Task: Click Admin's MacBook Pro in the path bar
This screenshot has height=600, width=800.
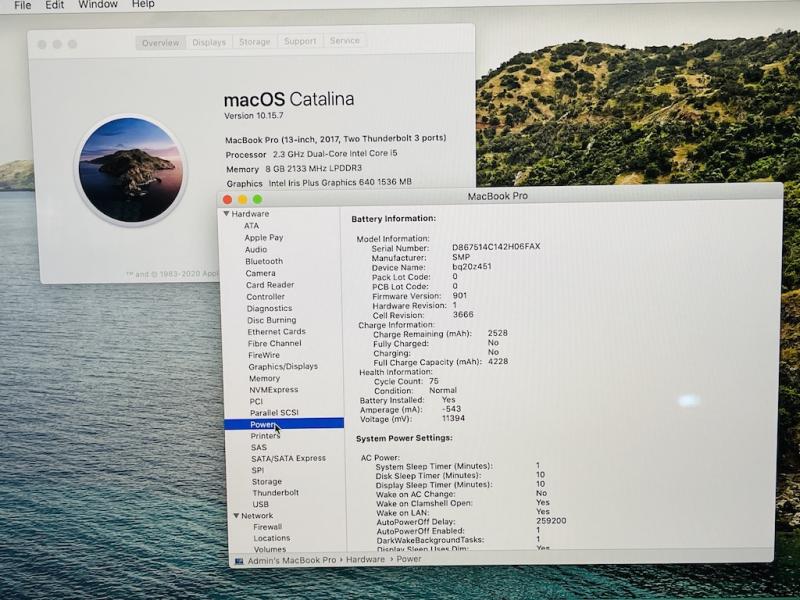Action: click(x=292, y=560)
